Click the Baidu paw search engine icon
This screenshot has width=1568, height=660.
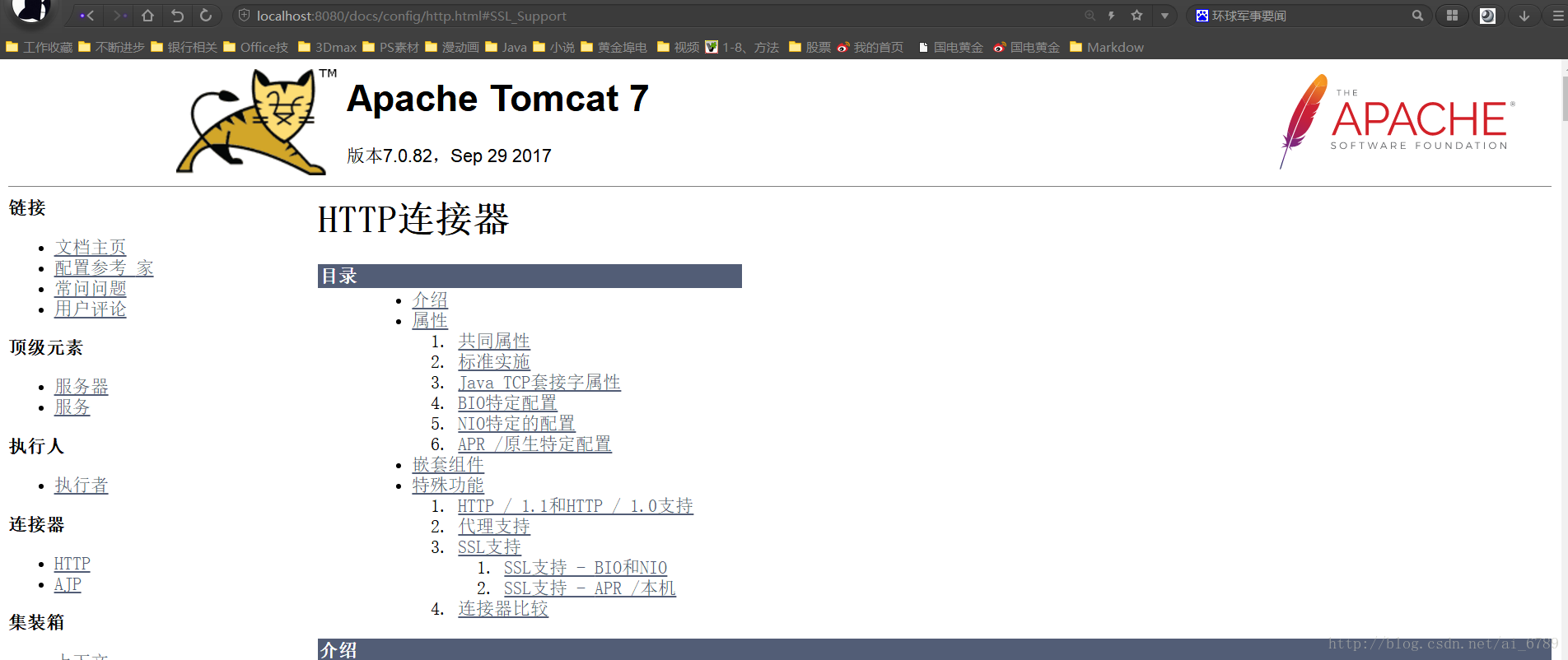pyautogui.click(x=1202, y=16)
